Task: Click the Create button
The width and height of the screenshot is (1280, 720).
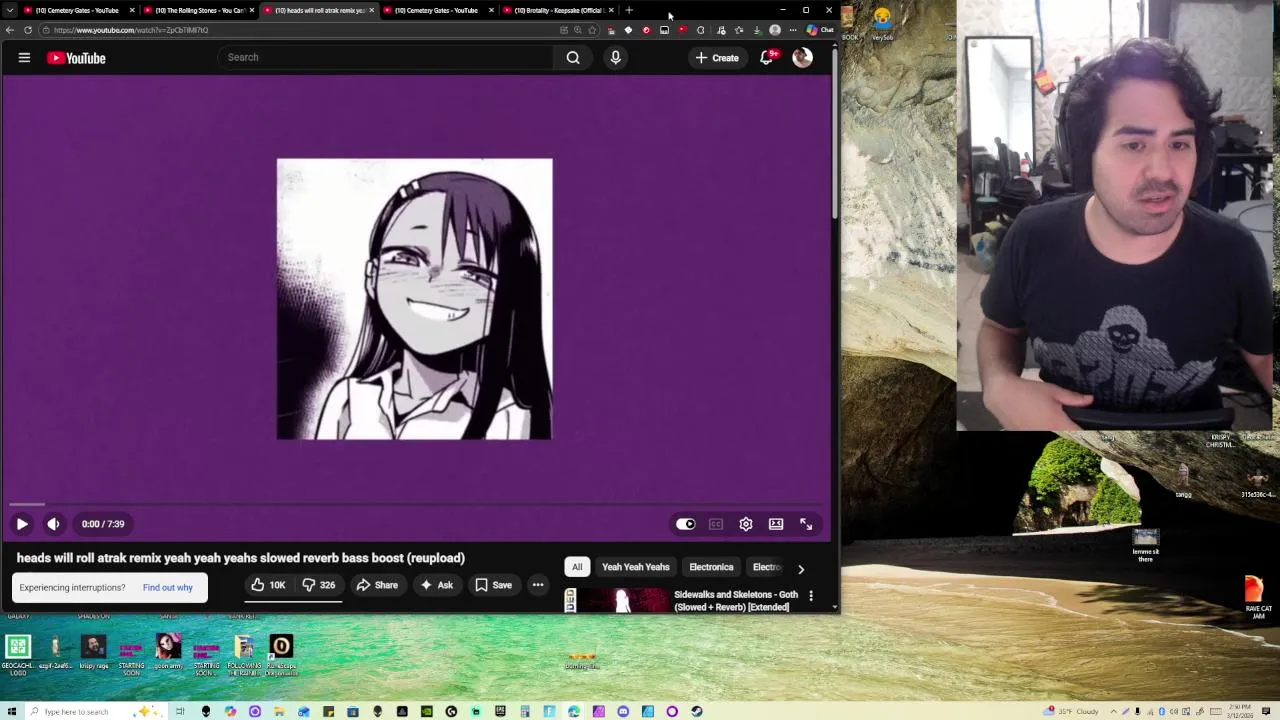Action: pos(717,58)
